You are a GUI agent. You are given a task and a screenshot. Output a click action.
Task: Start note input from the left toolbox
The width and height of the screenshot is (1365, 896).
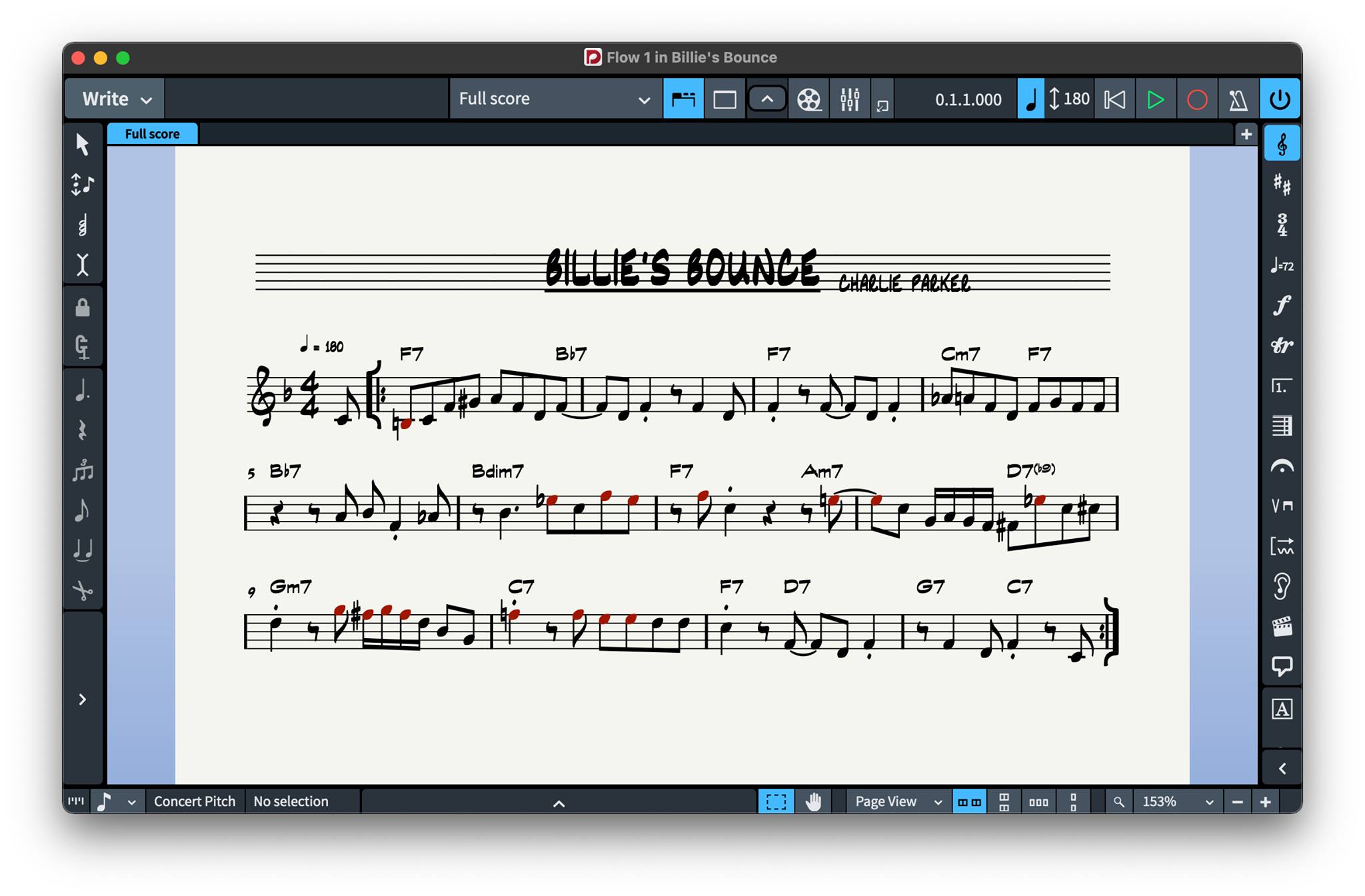(83, 185)
